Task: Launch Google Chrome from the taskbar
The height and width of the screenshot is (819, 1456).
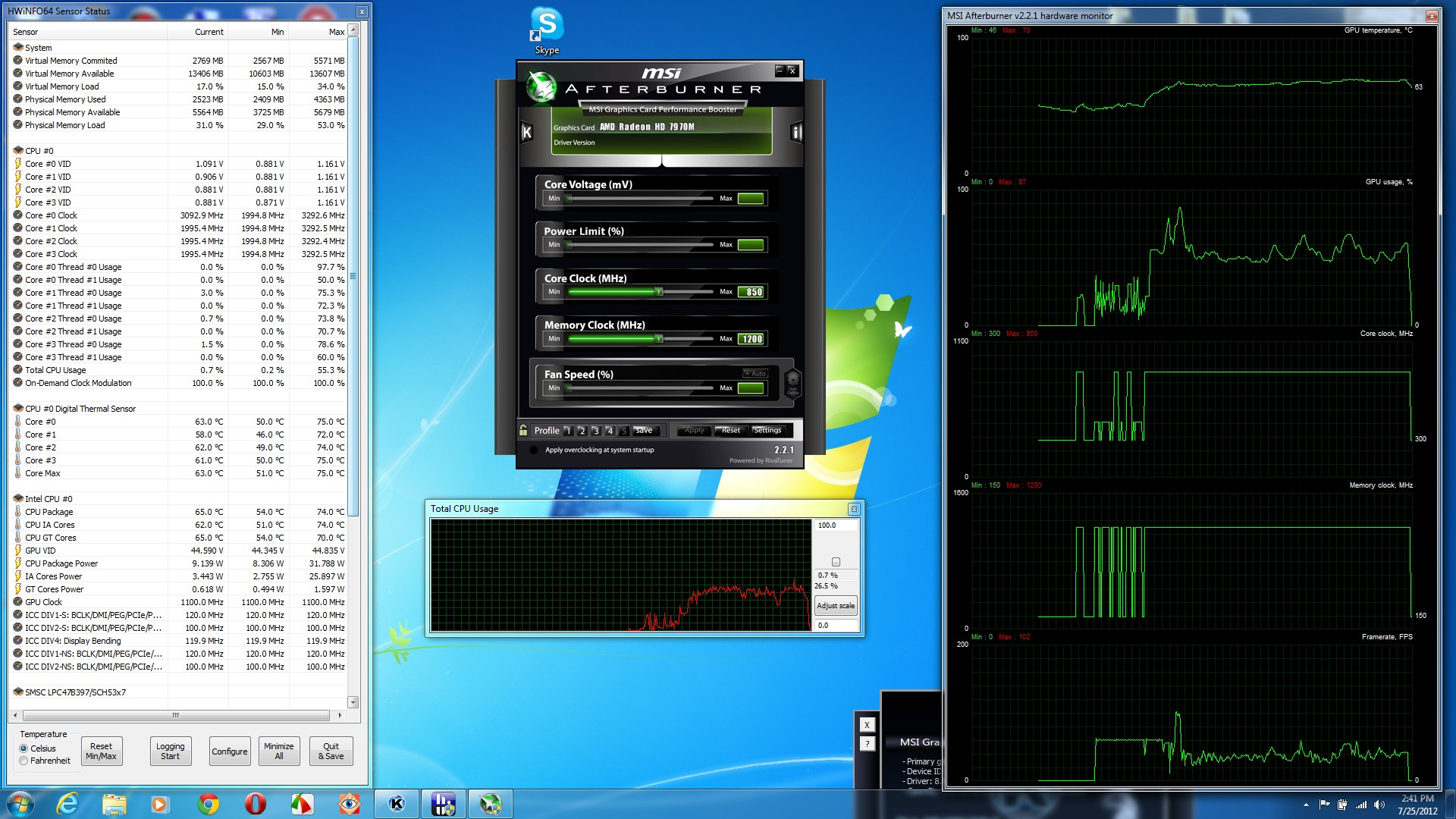Action: point(208,804)
